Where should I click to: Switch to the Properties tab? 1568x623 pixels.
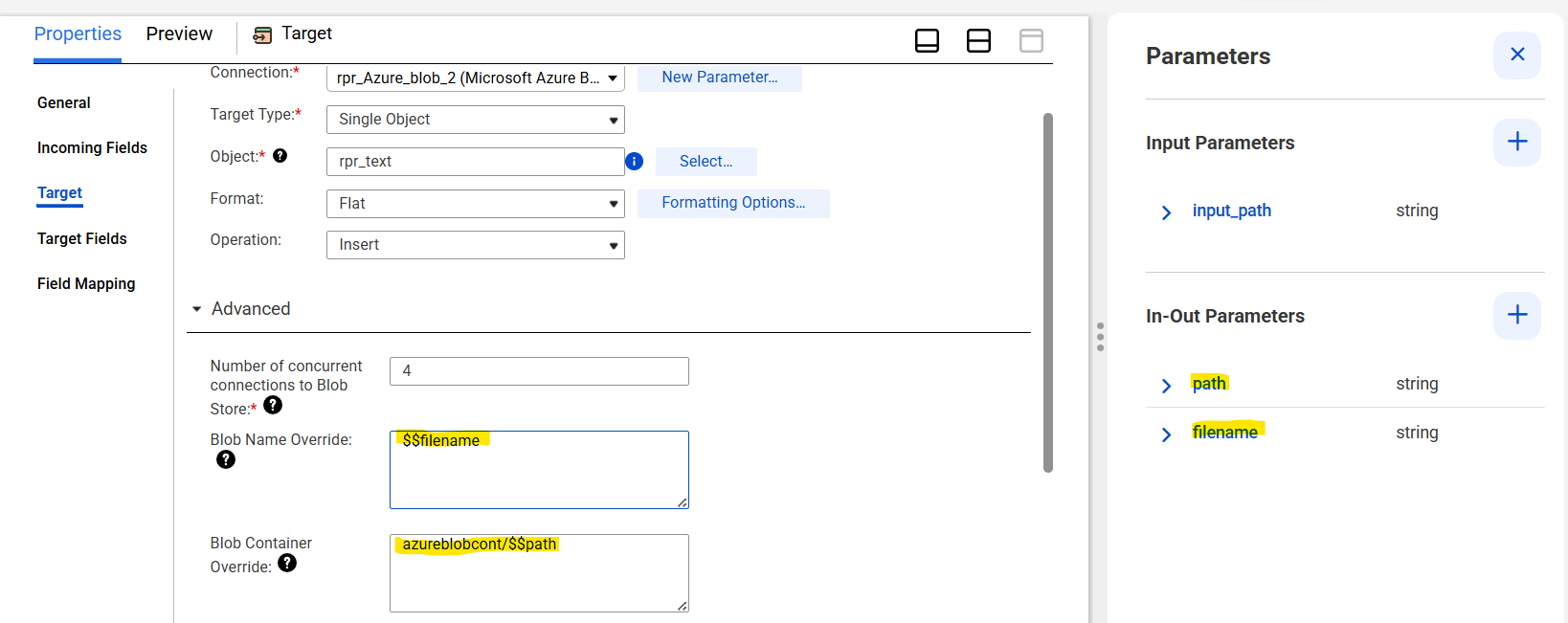[78, 34]
